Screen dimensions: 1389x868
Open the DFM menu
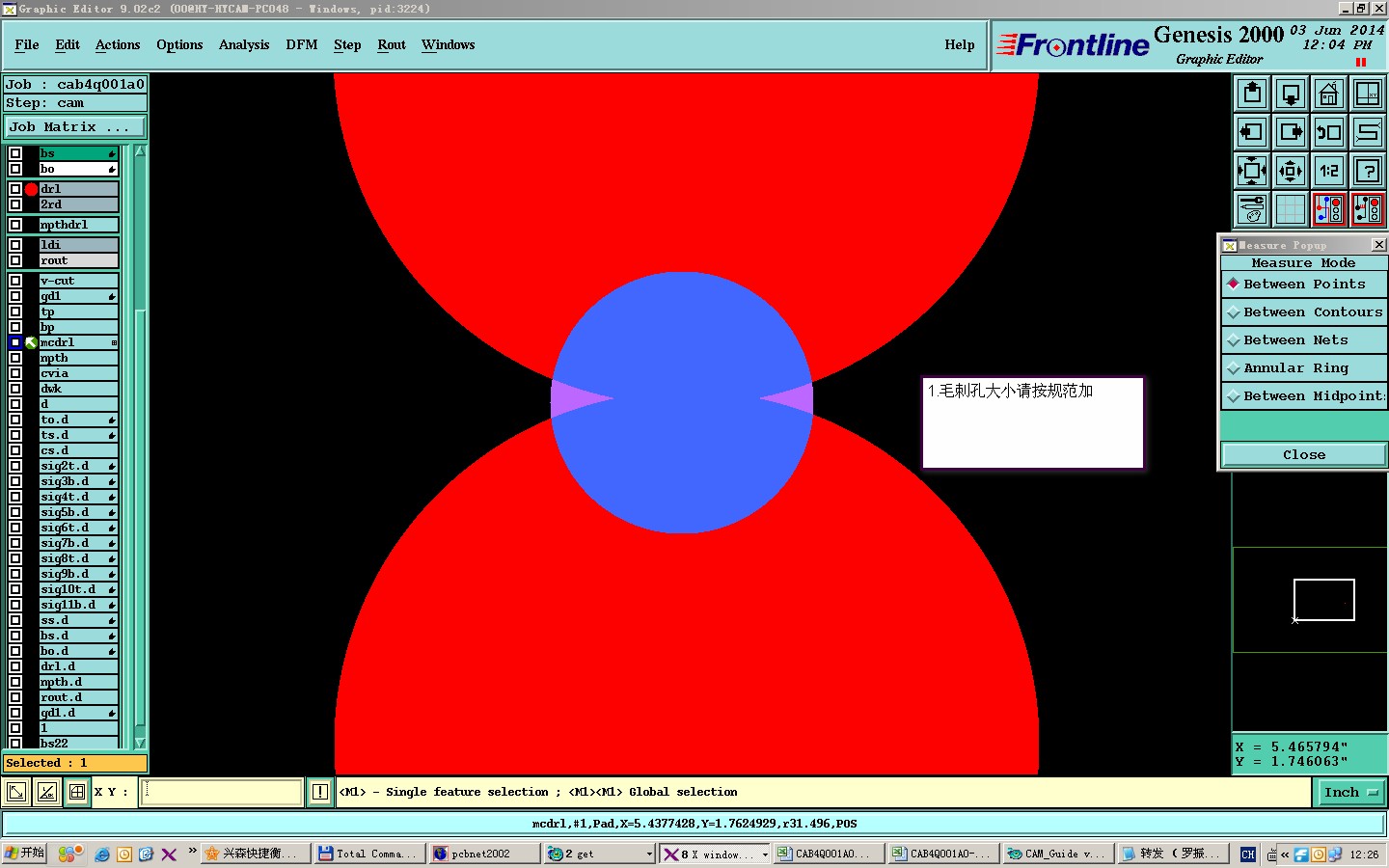302,45
